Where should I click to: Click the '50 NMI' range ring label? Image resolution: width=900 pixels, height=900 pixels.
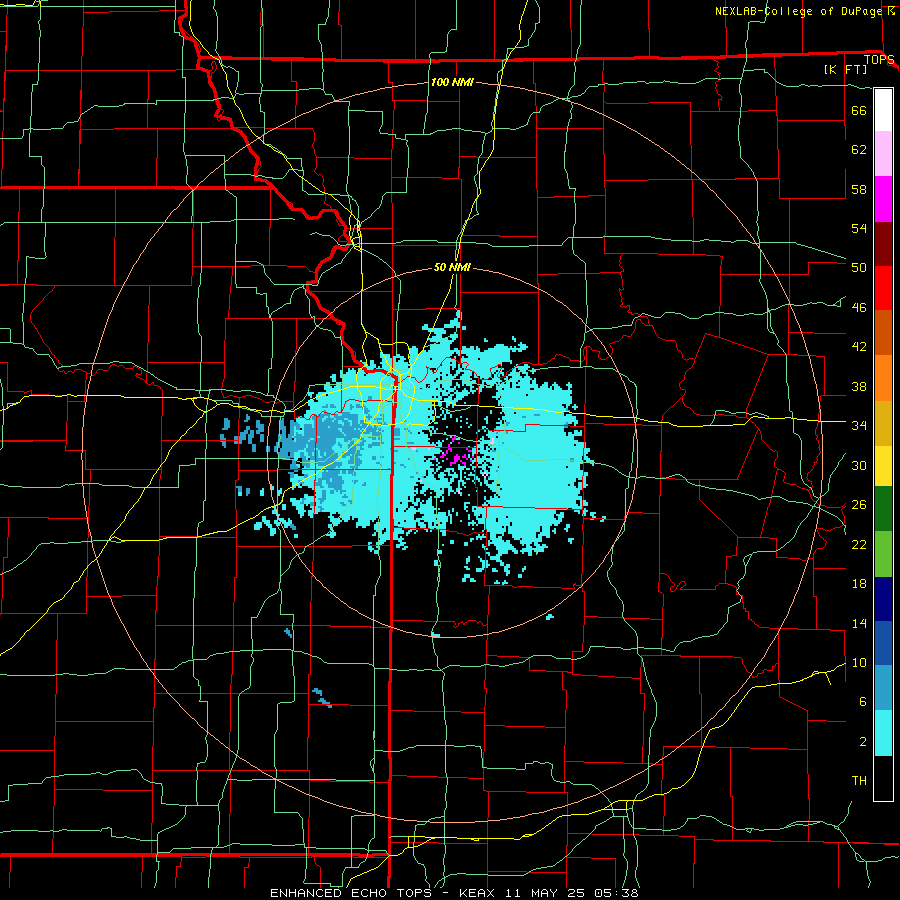[x=452, y=267]
